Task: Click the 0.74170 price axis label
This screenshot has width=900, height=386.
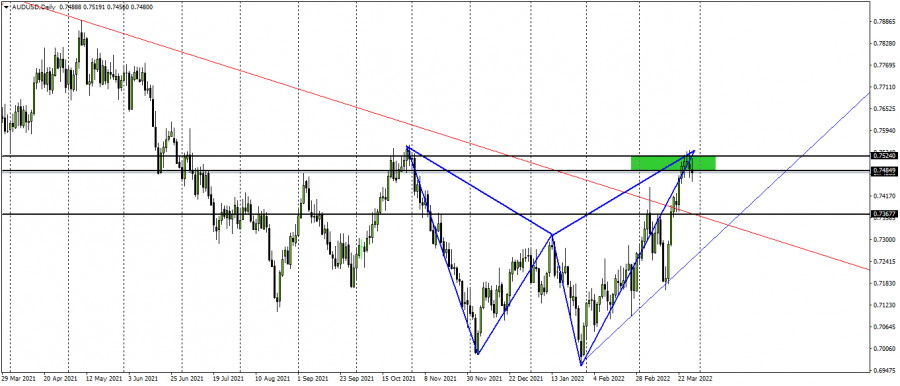Action: pos(884,196)
